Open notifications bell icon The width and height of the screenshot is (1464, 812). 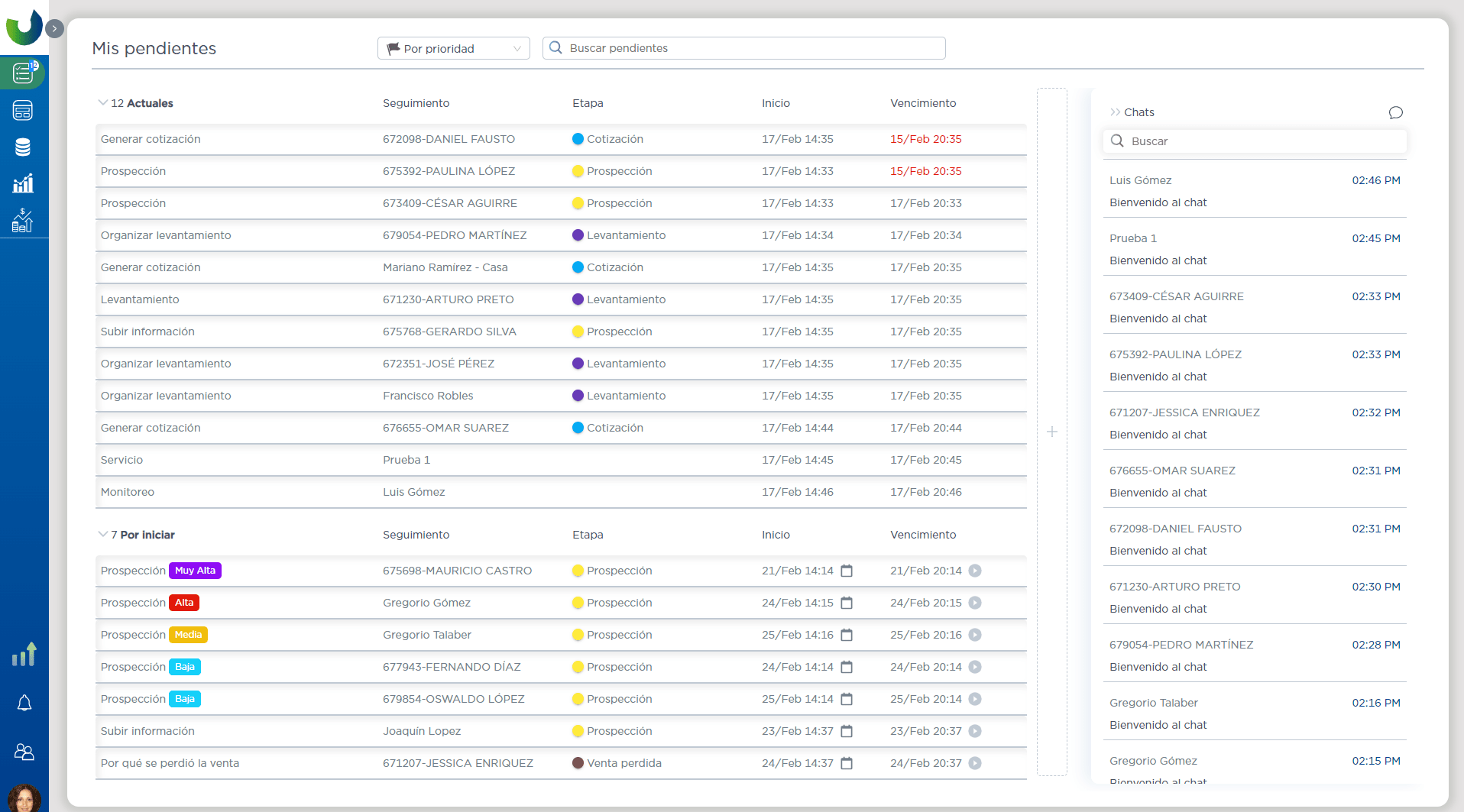point(24,703)
